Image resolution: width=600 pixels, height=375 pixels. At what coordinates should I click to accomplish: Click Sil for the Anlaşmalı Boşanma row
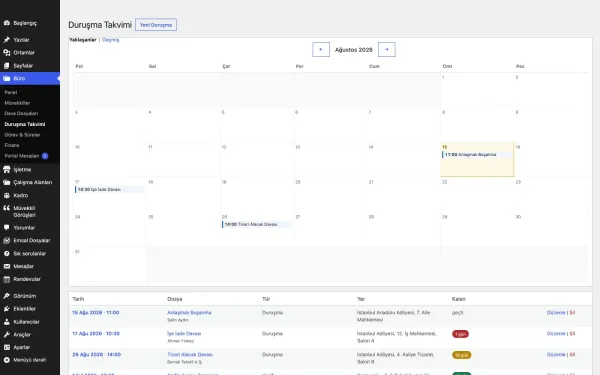coord(572,313)
